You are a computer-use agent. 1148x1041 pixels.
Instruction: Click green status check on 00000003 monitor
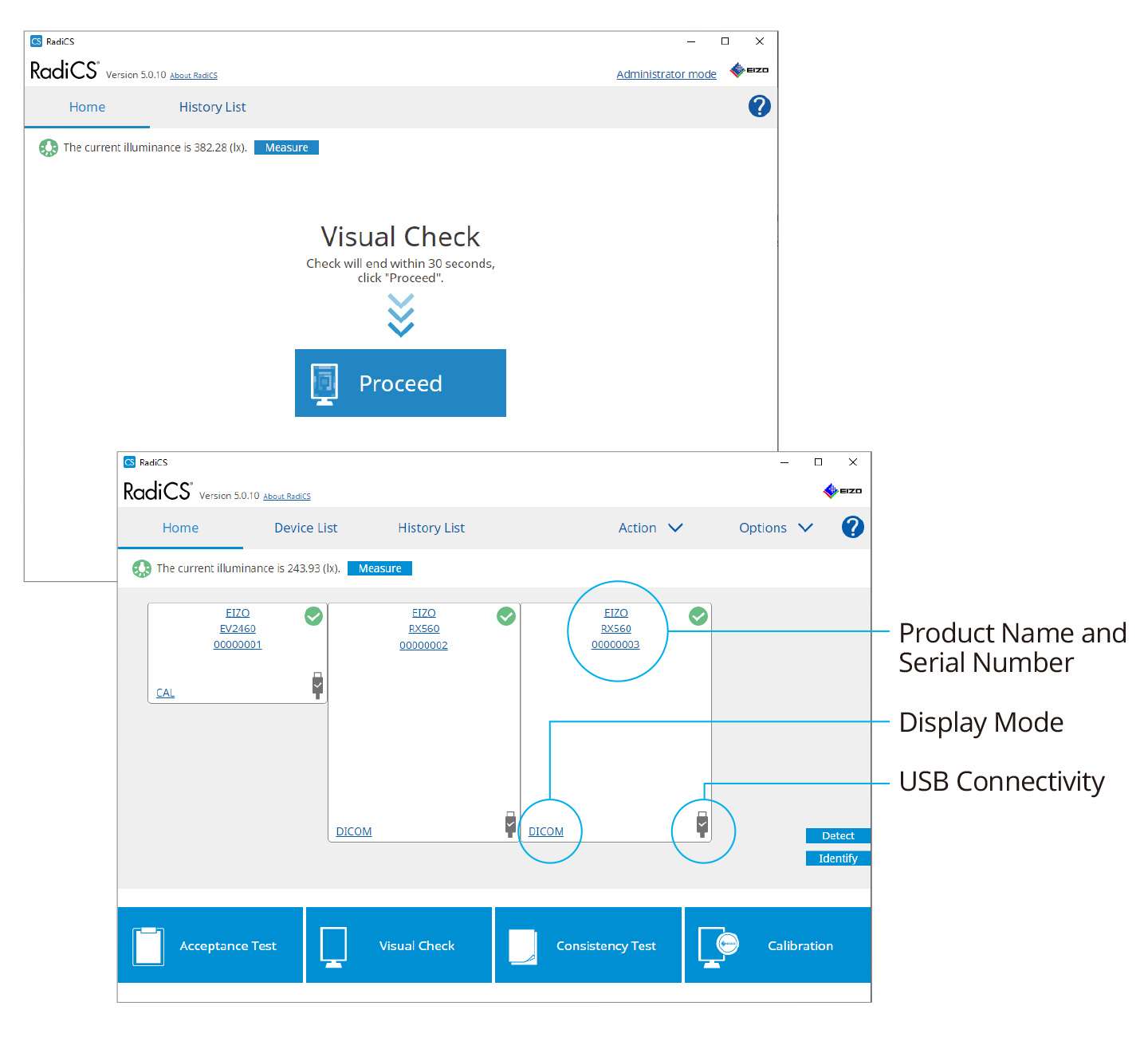point(698,616)
